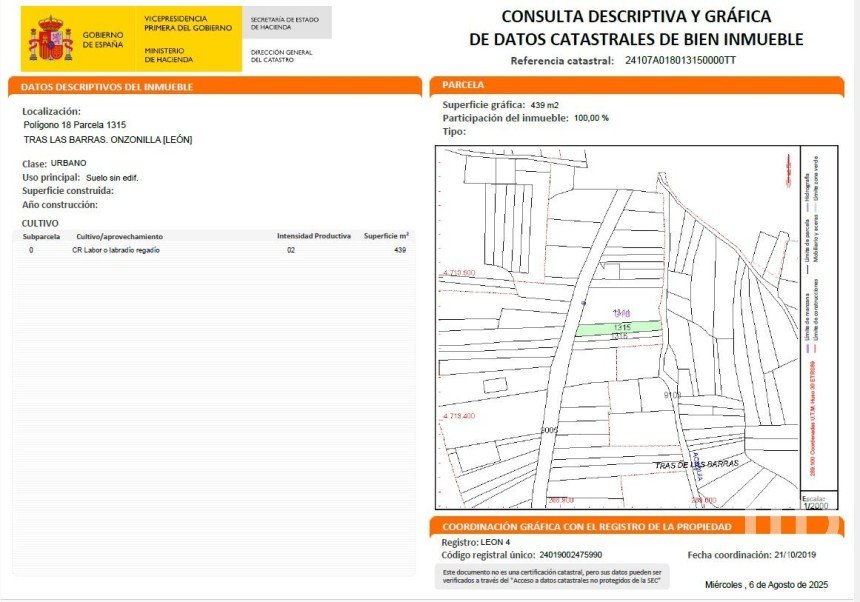
Task: Click the small blue point marker on the road
Action: point(583,301)
